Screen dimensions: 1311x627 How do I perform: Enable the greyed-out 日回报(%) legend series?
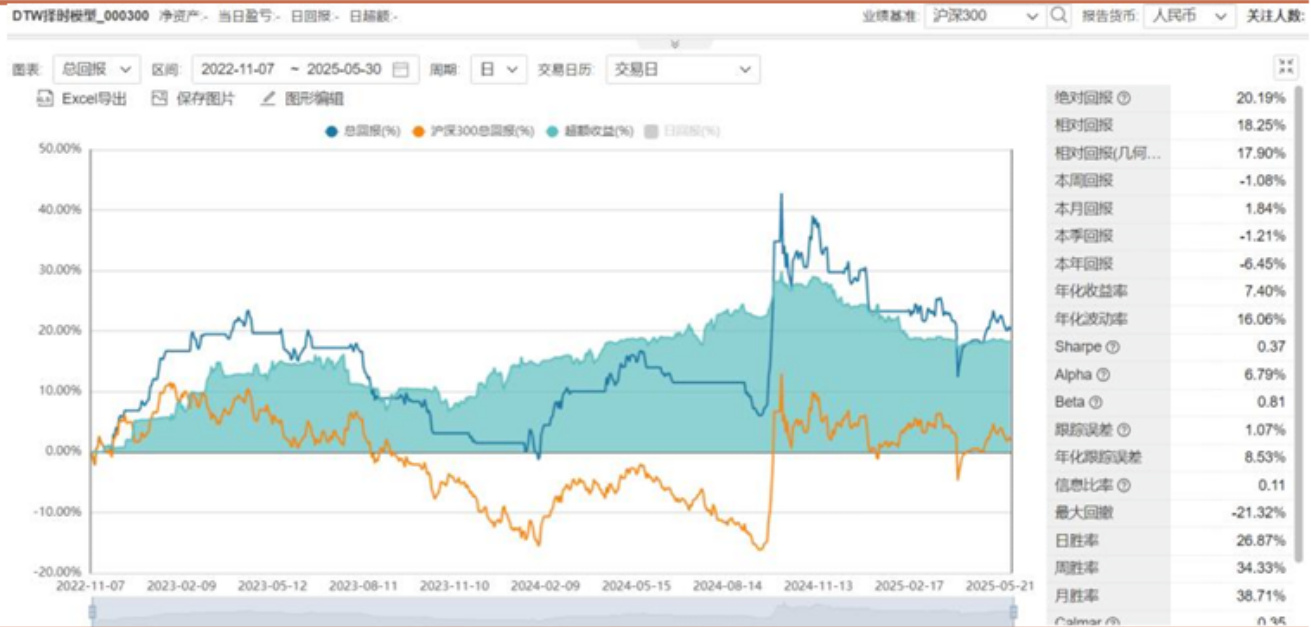(684, 131)
